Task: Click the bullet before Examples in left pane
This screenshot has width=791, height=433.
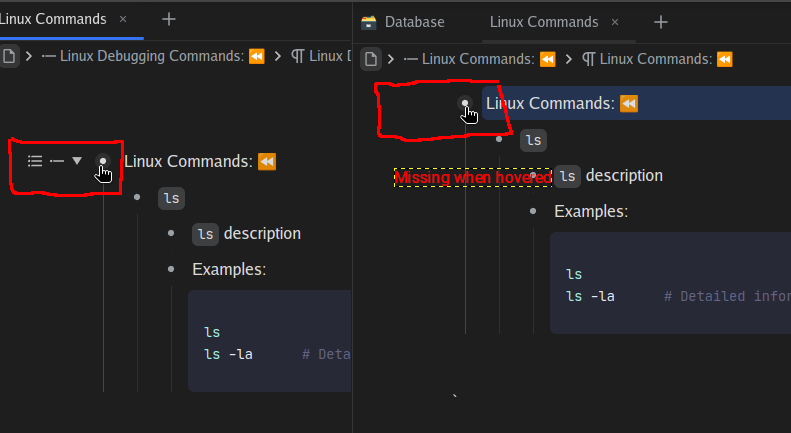Action: 171,269
